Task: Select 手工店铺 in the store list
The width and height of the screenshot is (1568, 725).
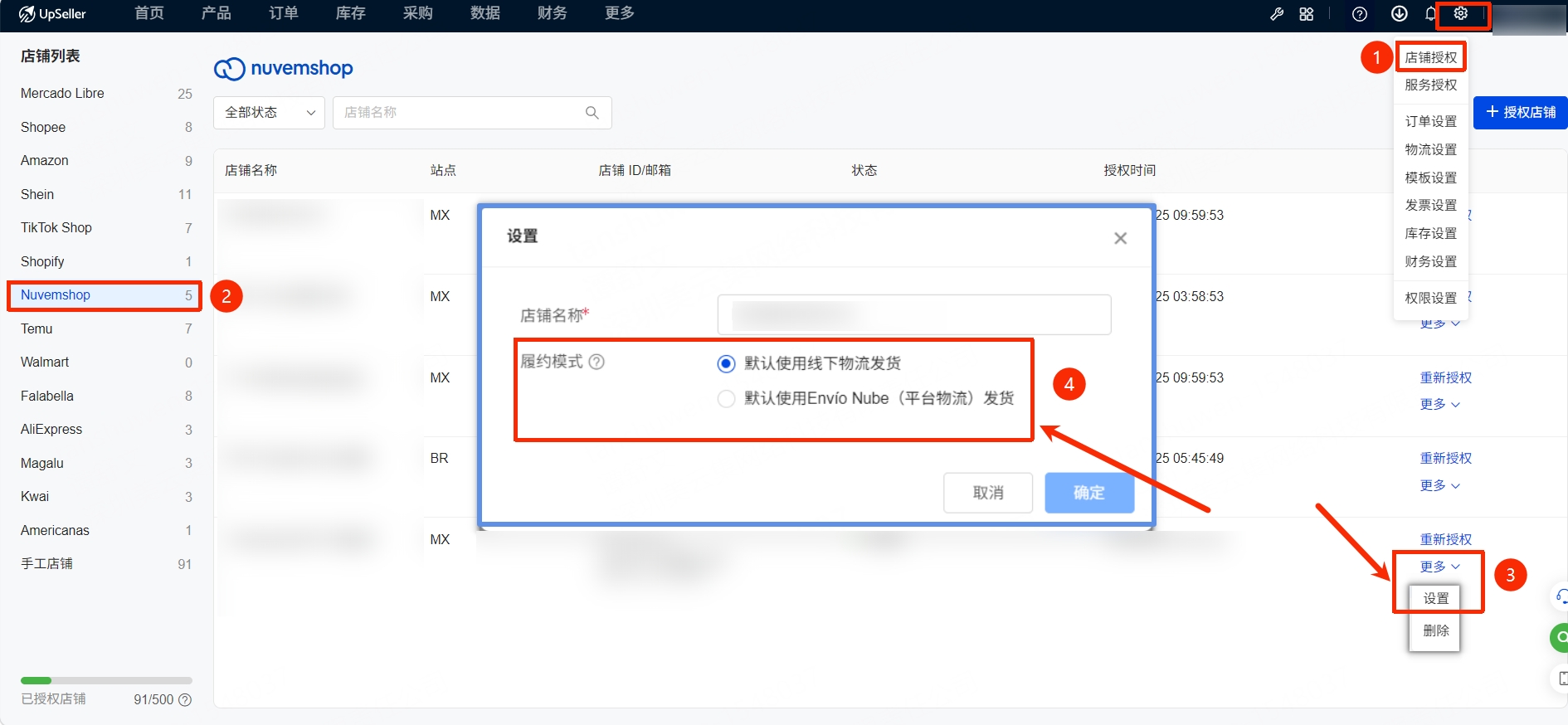Action: point(105,564)
